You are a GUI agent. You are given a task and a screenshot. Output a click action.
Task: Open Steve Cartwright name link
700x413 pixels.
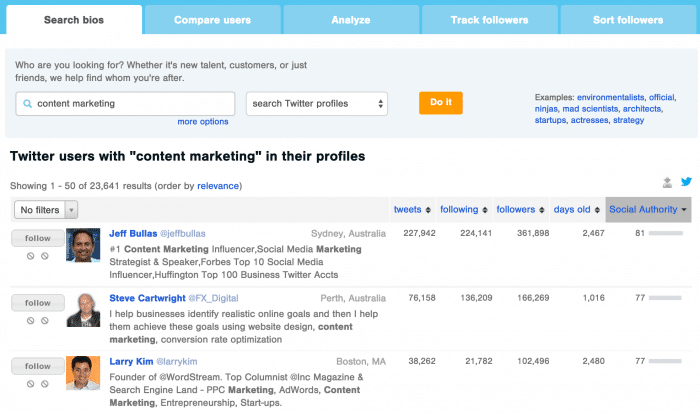147,298
